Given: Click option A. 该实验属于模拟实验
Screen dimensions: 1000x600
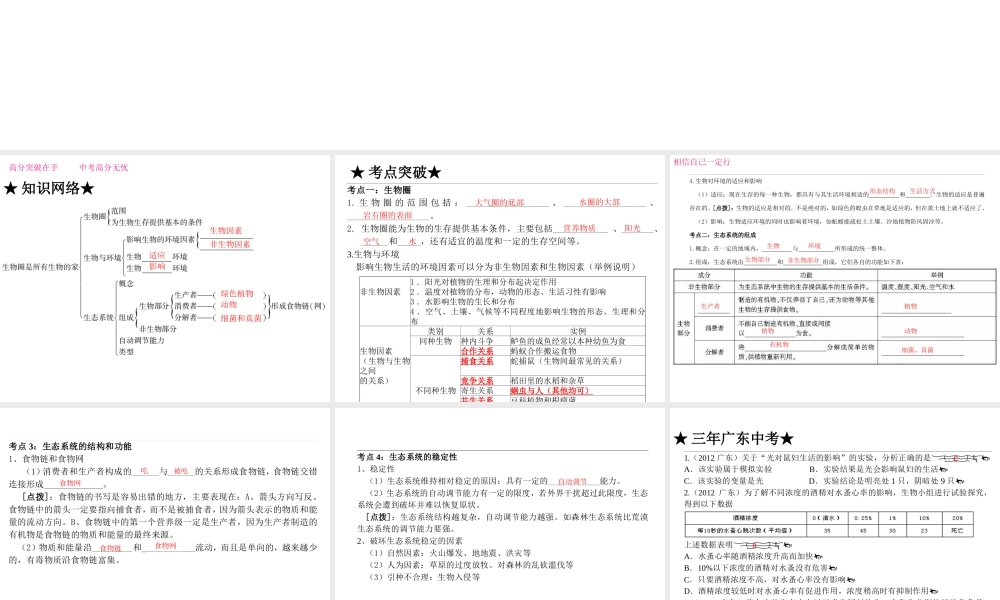Looking at the screenshot, I should click(728, 469).
